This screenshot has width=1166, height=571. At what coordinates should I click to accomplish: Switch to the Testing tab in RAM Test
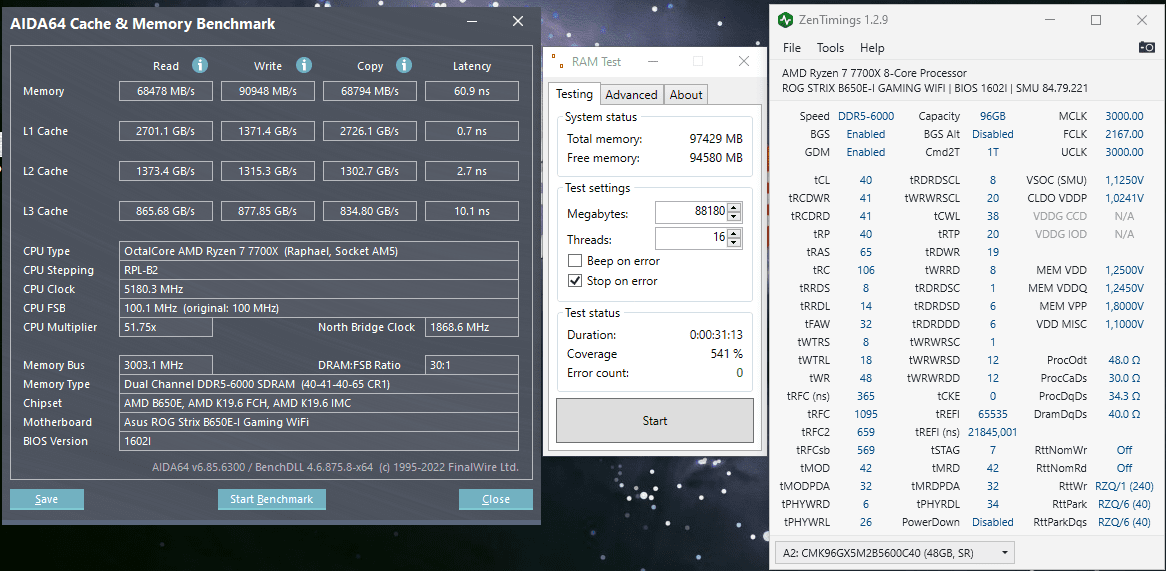[574, 94]
